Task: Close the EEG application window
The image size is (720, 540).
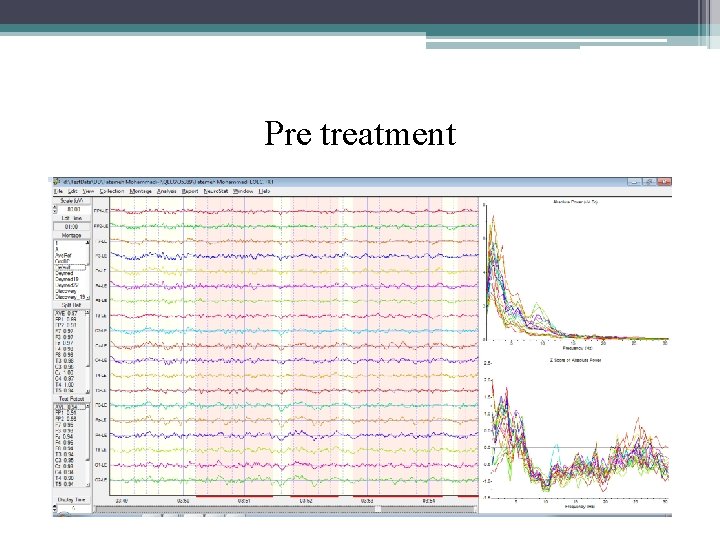Action: click(664, 182)
